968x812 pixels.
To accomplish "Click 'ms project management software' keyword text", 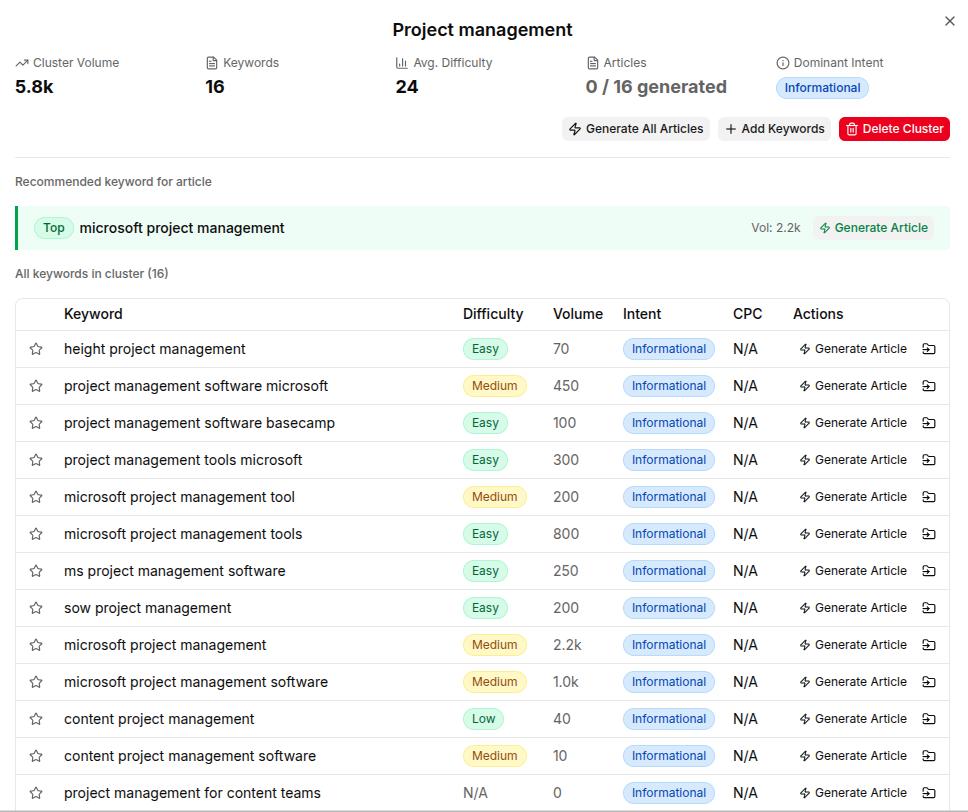I will (x=175, y=571).
